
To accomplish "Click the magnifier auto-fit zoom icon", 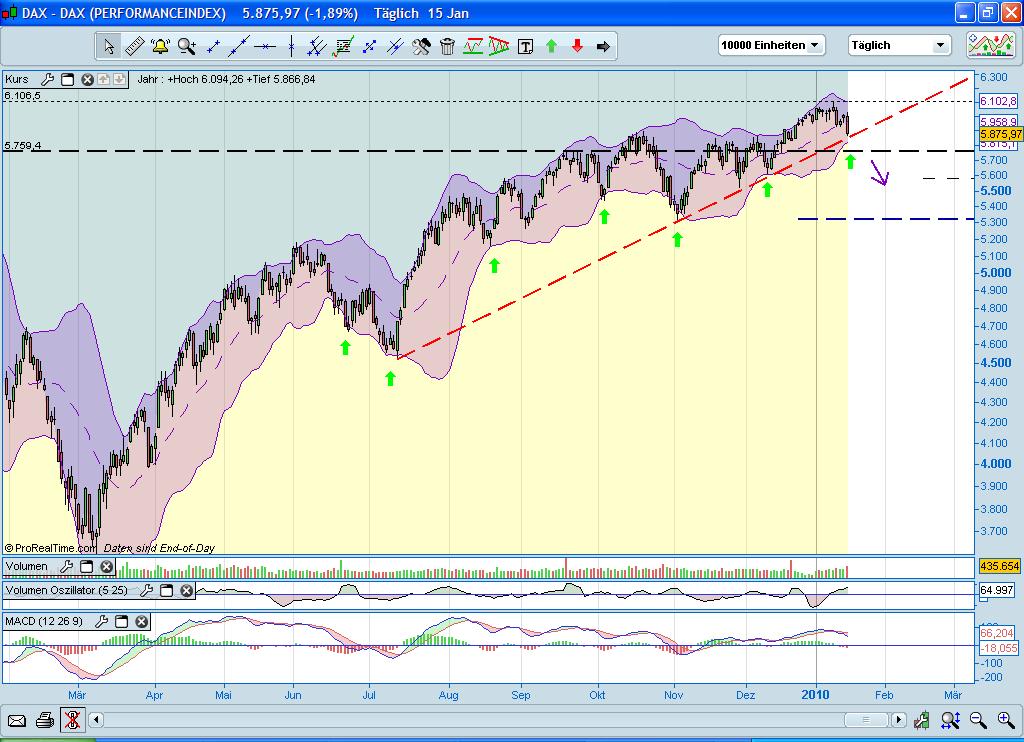I will click(x=951, y=720).
